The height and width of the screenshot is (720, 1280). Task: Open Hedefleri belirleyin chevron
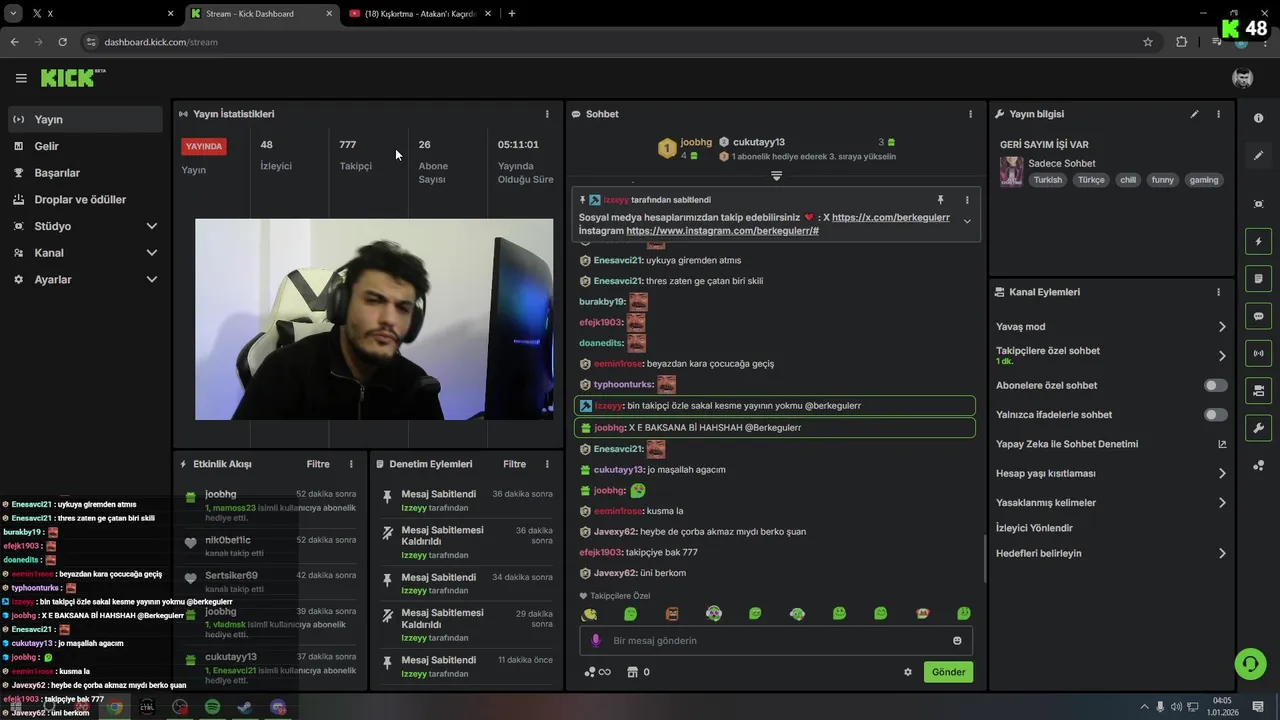pyautogui.click(x=1222, y=553)
